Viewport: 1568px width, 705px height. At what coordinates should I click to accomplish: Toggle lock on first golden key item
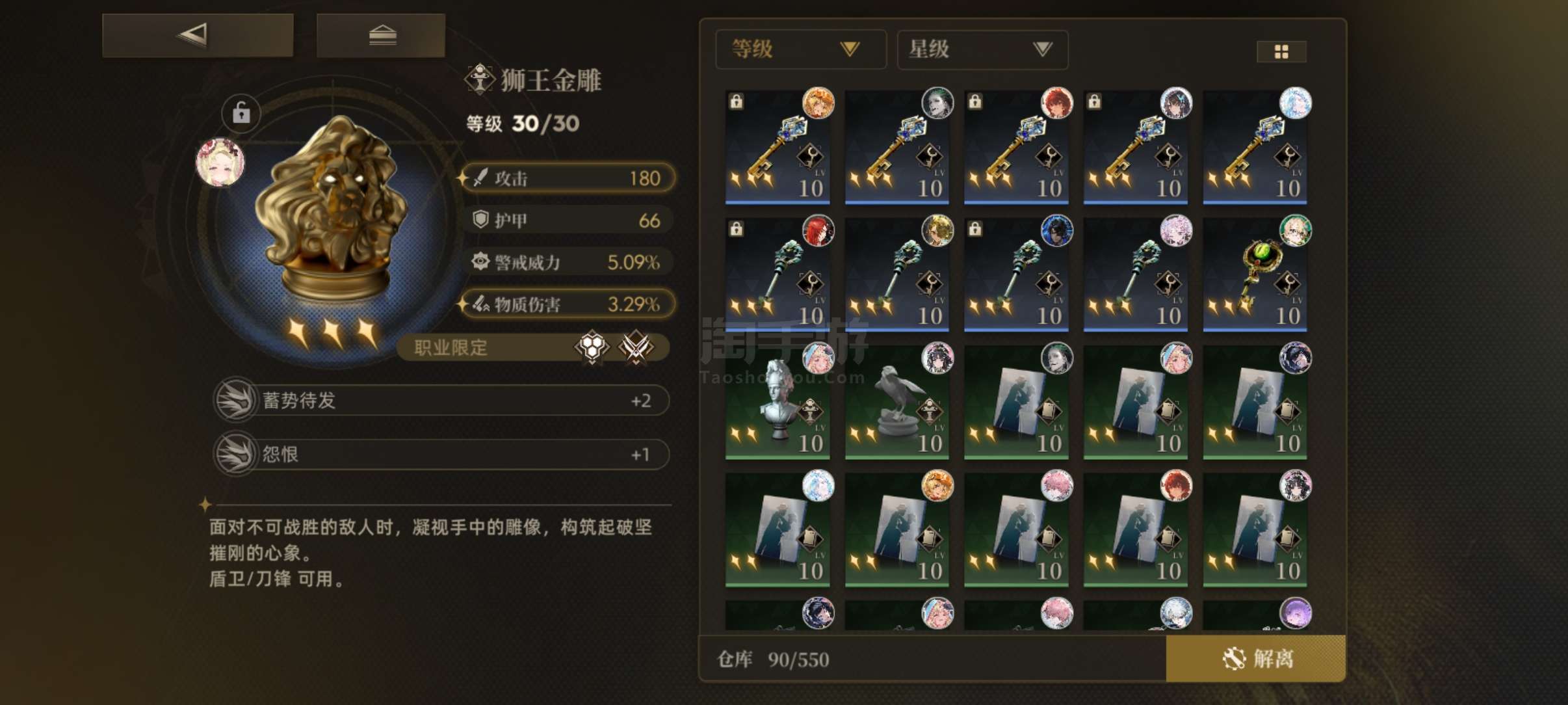coord(736,101)
